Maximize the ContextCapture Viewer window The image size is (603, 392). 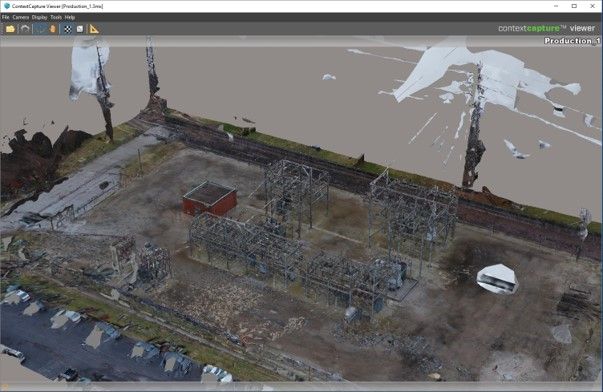[574, 6]
